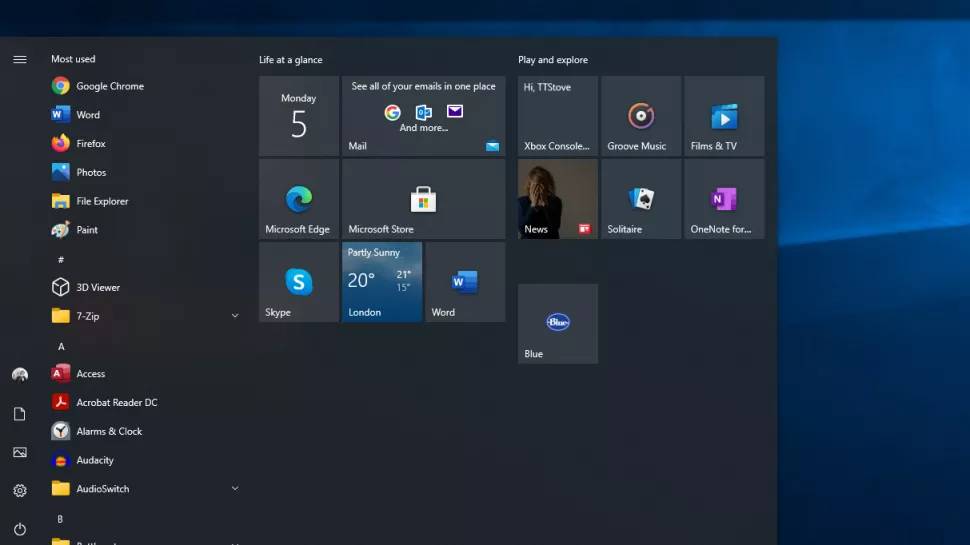This screenshot has width=970, height=545.
Task: Open the Blue tile
Action: click(558, 324)
